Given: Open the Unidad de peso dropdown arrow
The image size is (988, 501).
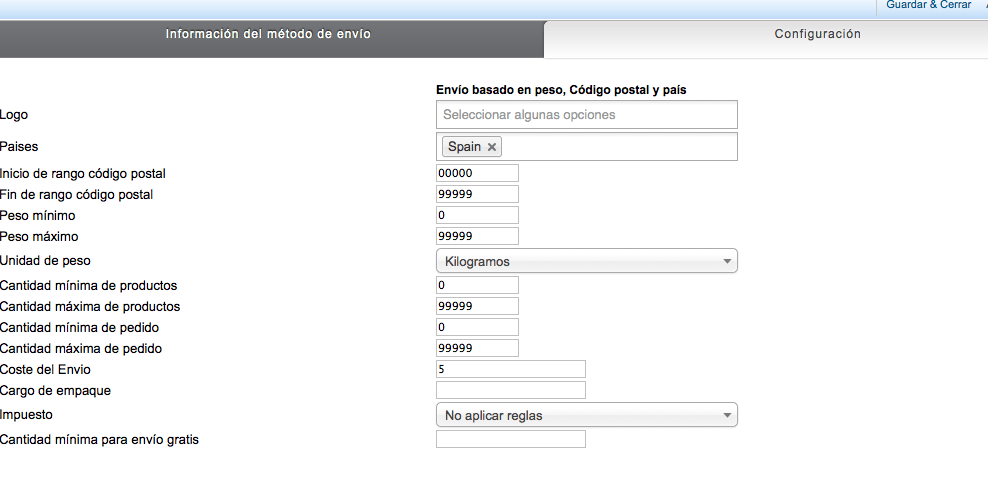Looking at the screenshot, I should coord(727,261).
